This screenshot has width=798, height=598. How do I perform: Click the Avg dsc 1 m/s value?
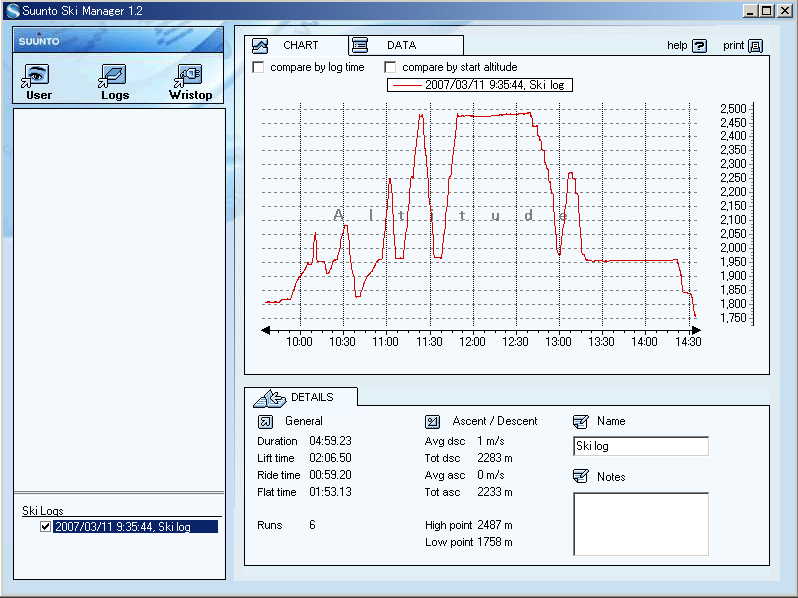tap(491, 441)
